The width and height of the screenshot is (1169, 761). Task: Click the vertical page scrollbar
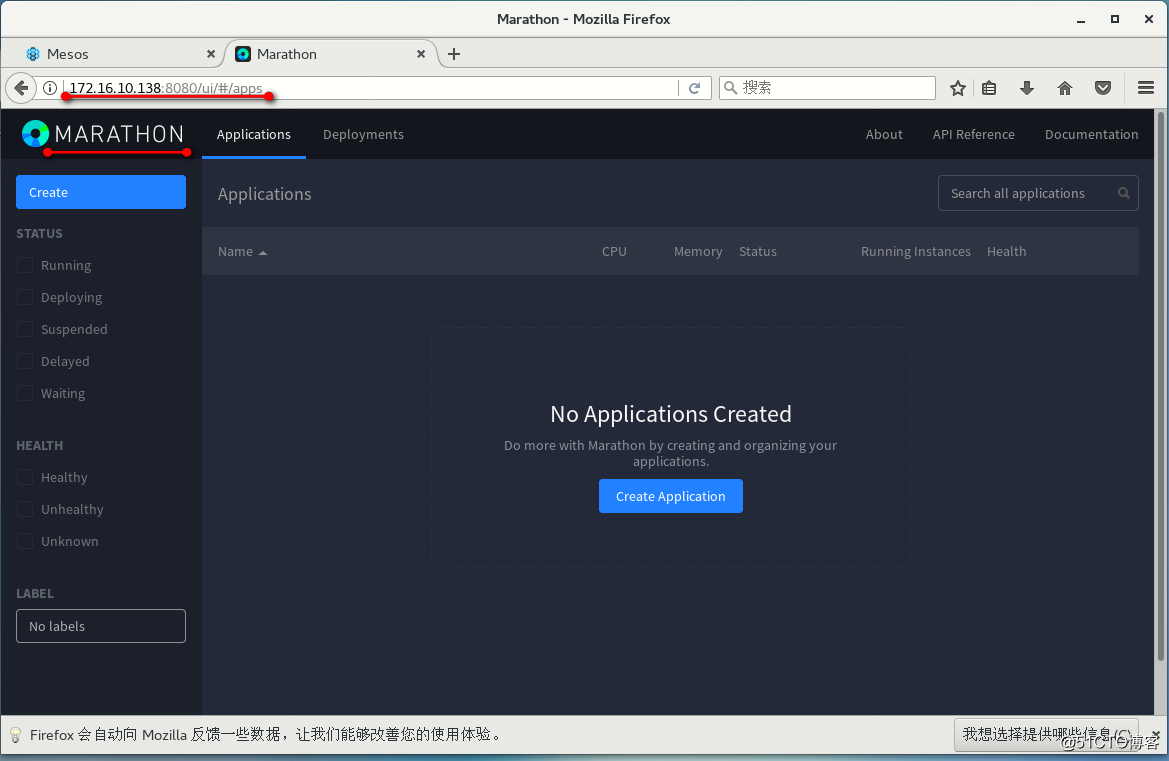(1160, 386)
